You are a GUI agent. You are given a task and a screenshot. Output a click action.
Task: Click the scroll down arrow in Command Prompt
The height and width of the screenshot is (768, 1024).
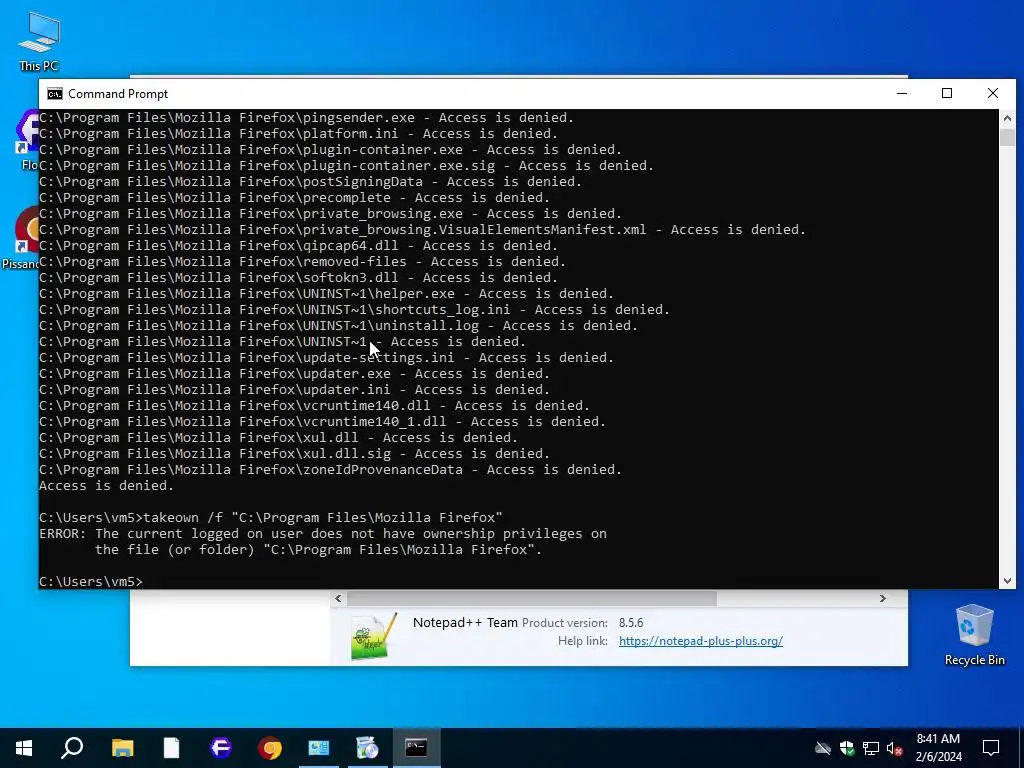[x=1007, y=581]
